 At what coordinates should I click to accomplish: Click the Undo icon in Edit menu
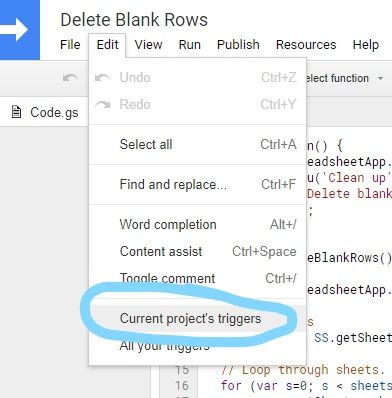point(102,78)
